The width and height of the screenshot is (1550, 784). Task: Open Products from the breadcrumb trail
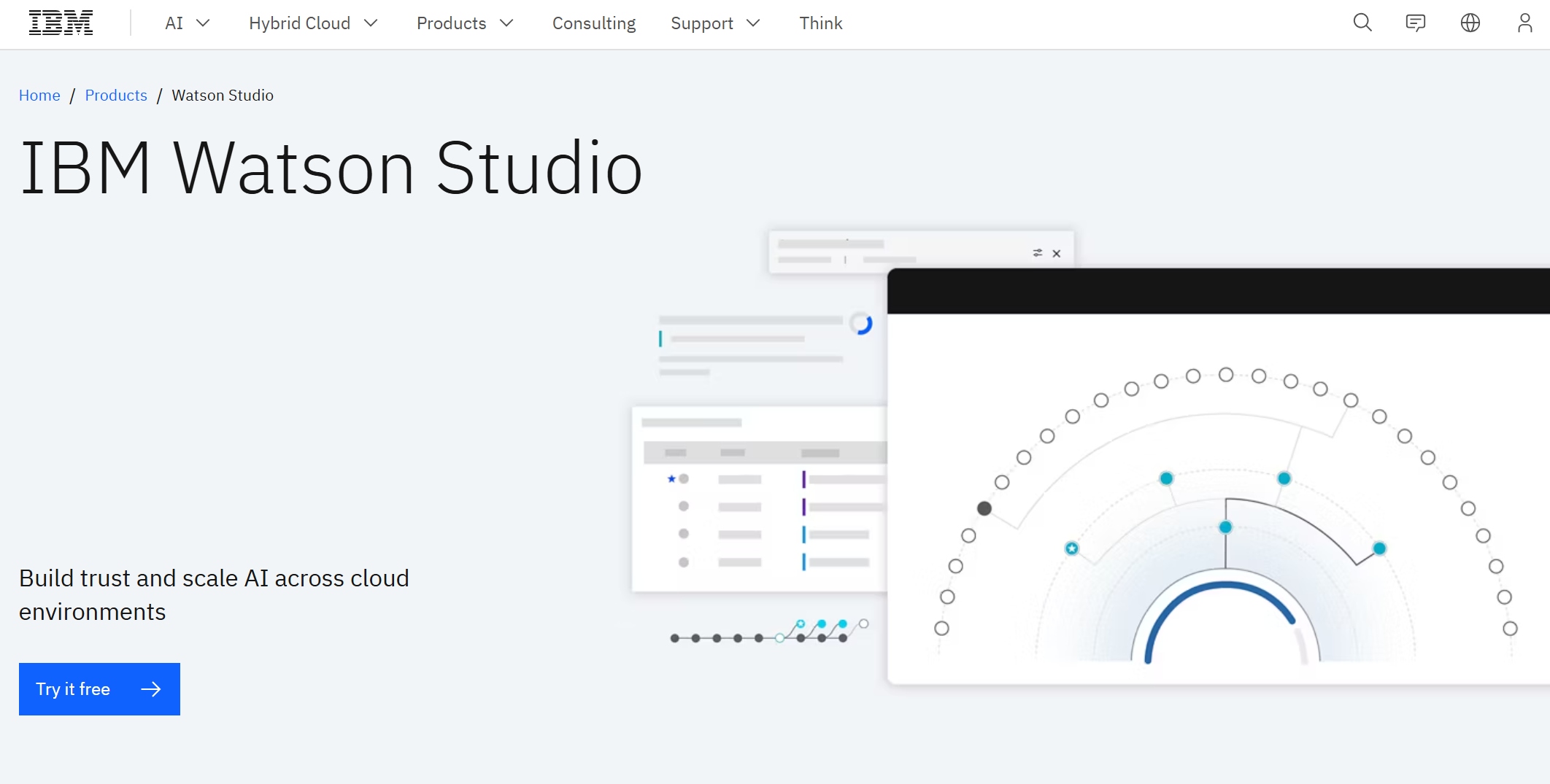tap(115, 95)
